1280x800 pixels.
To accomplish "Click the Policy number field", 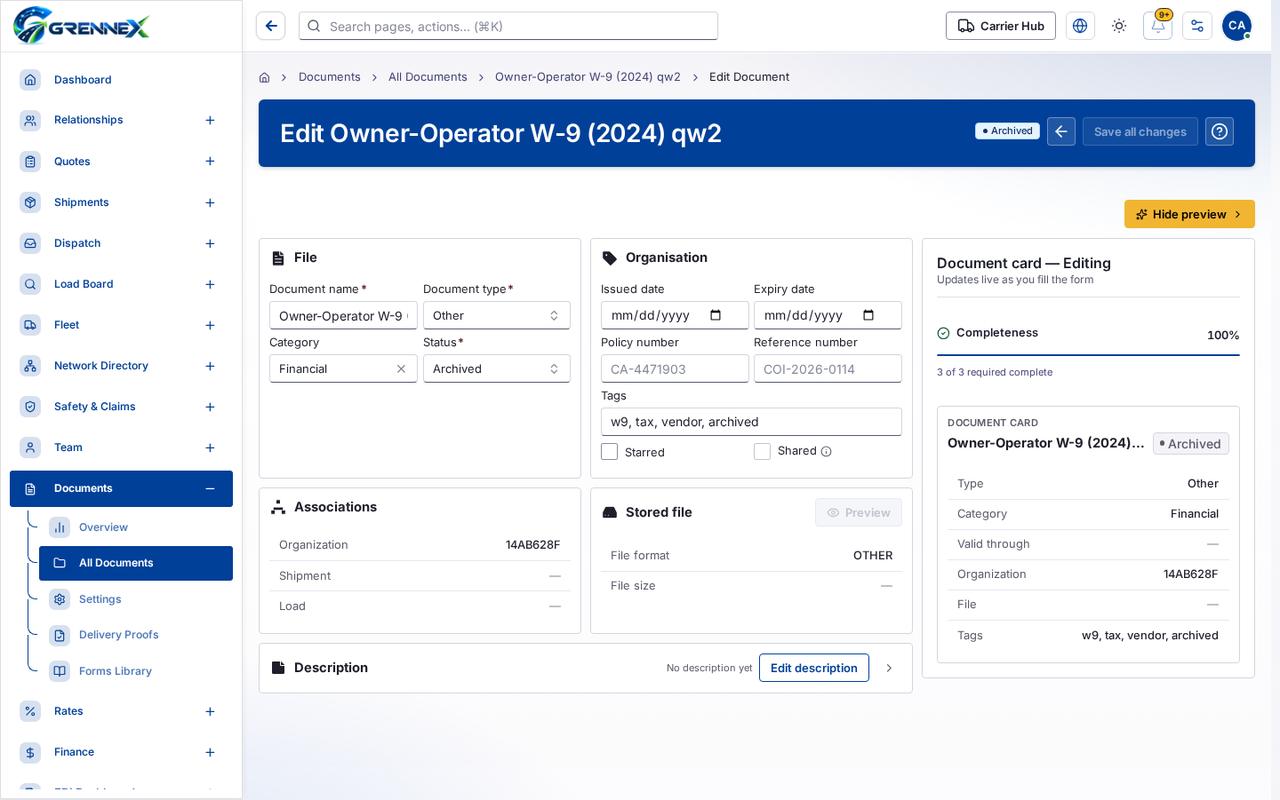I will click(674, 369).
